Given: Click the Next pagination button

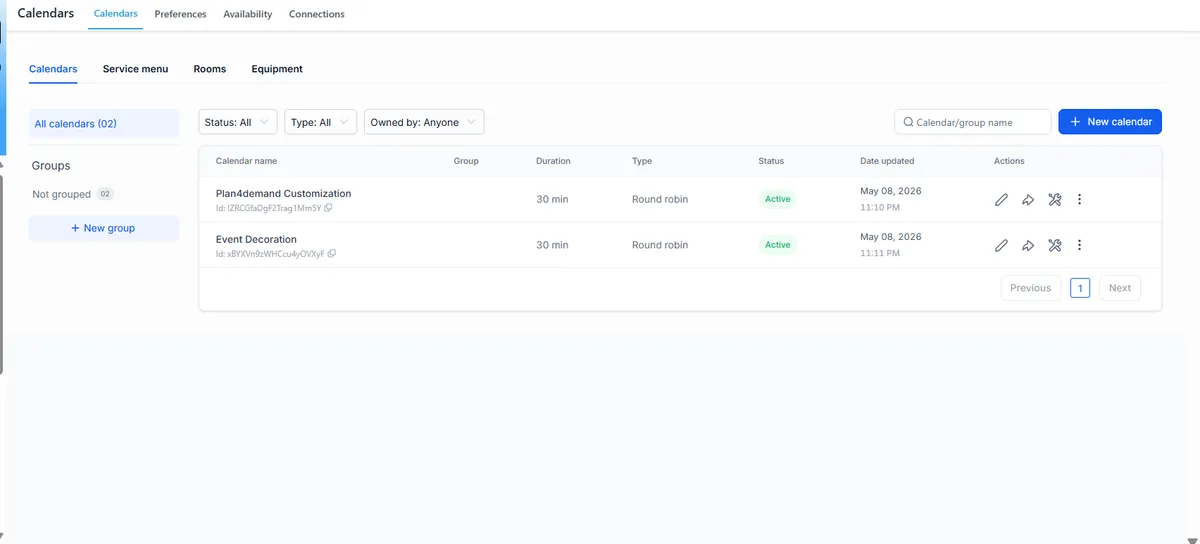Looking at the screenshot, I should pyautogui.click(x=1120, y=288).
